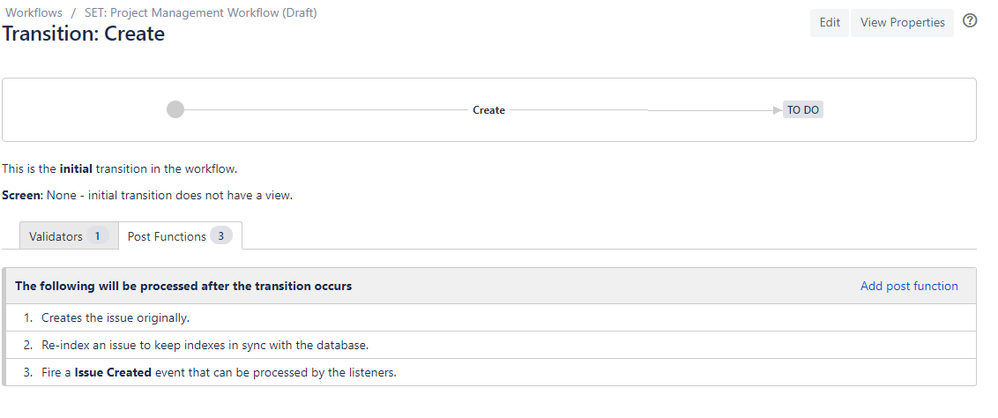This screenshot has height=418, width=998.
Task: Click the Post Functions count badge
Action: click(x=221, y=236)
